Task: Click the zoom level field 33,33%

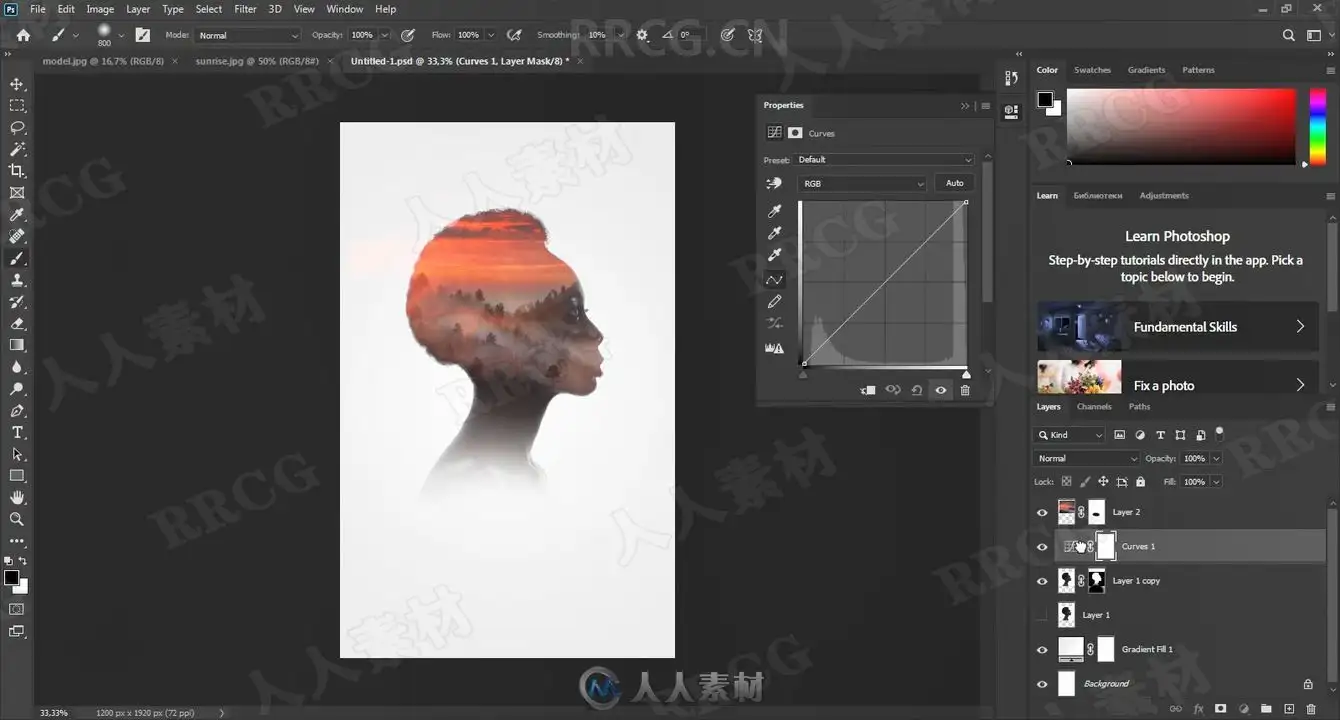Action: point(54,713)
